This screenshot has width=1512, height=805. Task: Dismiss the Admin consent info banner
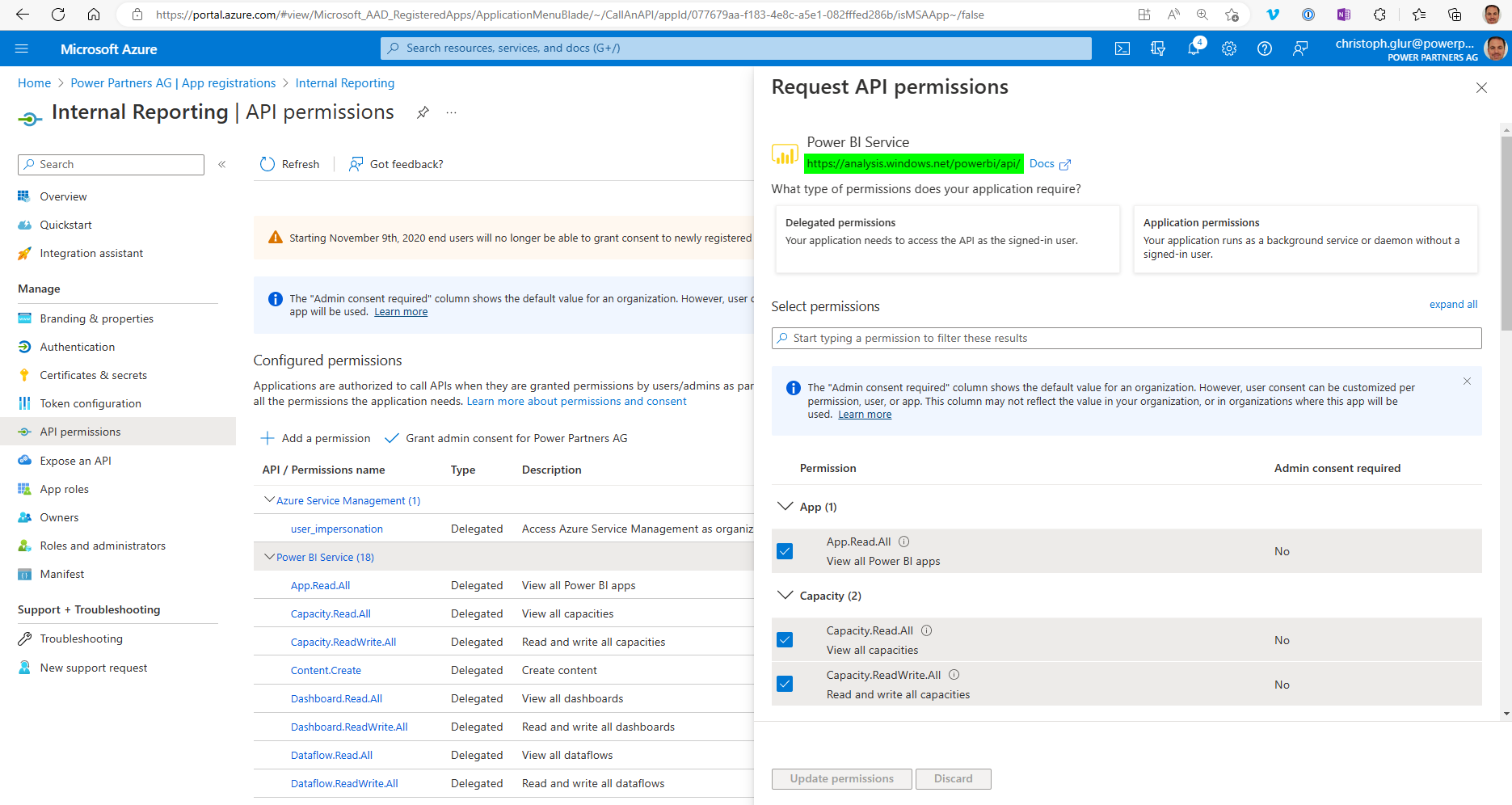click(1467, 381)
